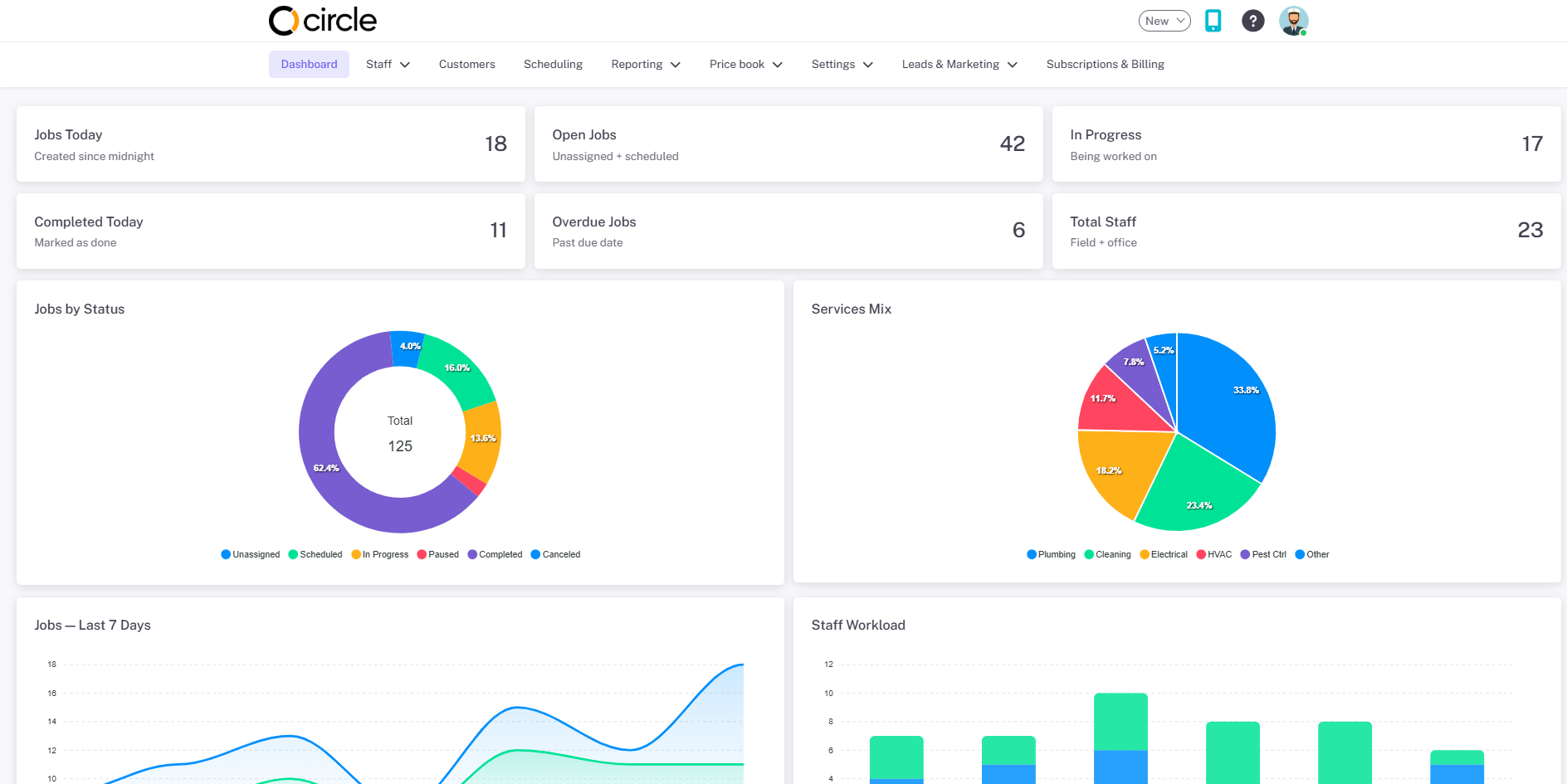The width and height of the screenshot is (1567, 784).
Task: Toggle the Paused legend entry
Action: tap(438, 554)
